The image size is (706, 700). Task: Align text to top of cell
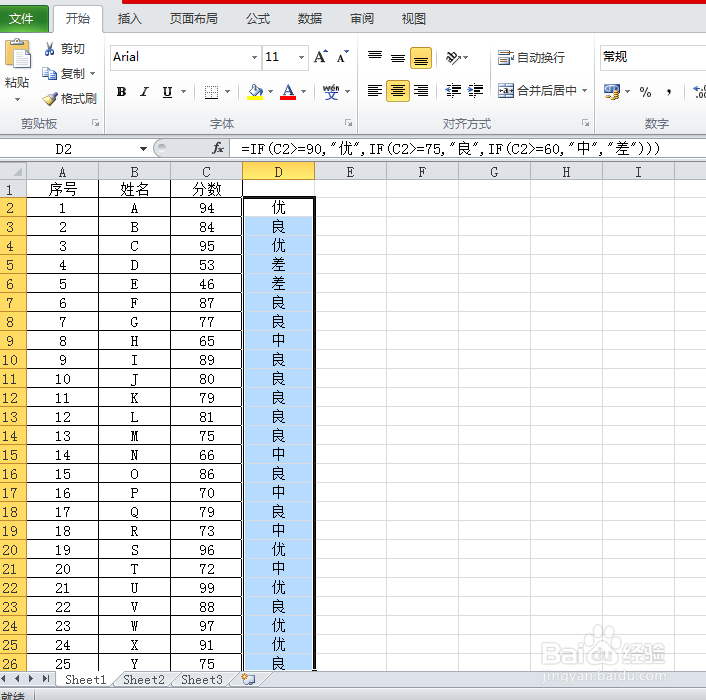tap(375, 57)
